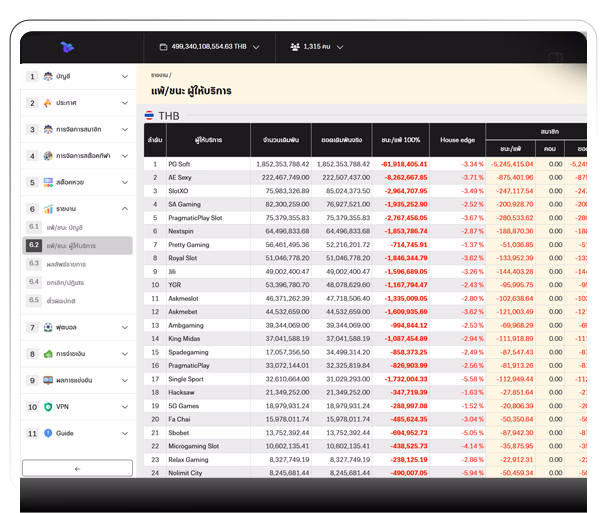Click the ชนะ/แพ้ 100% column header
This screenshot has width=607, height=513.
(401, 140)
